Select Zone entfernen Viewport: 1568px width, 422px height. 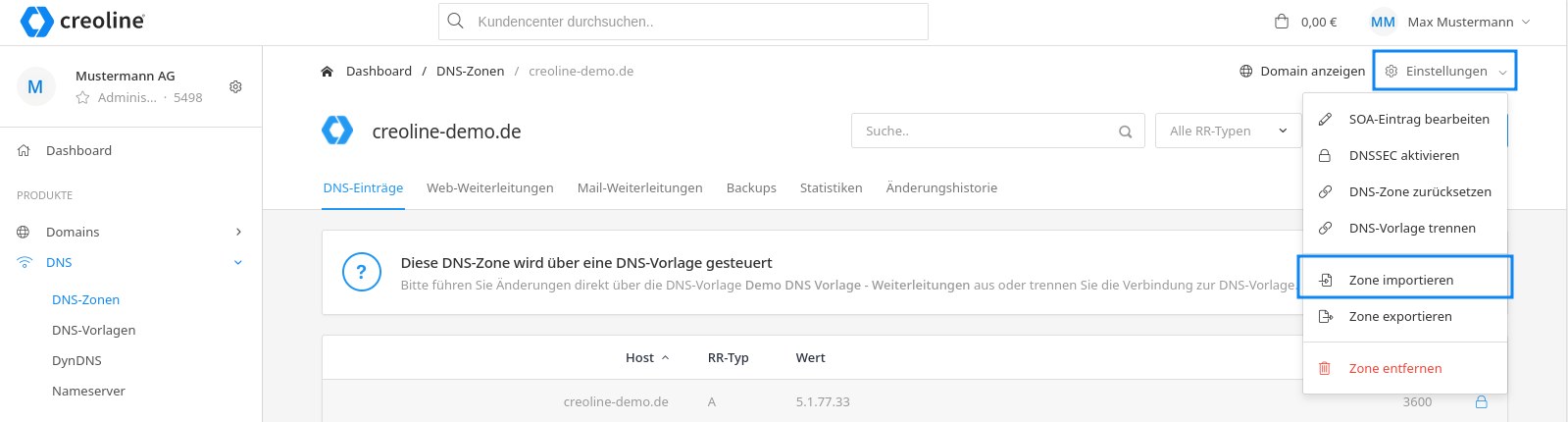pos(1405,368)
